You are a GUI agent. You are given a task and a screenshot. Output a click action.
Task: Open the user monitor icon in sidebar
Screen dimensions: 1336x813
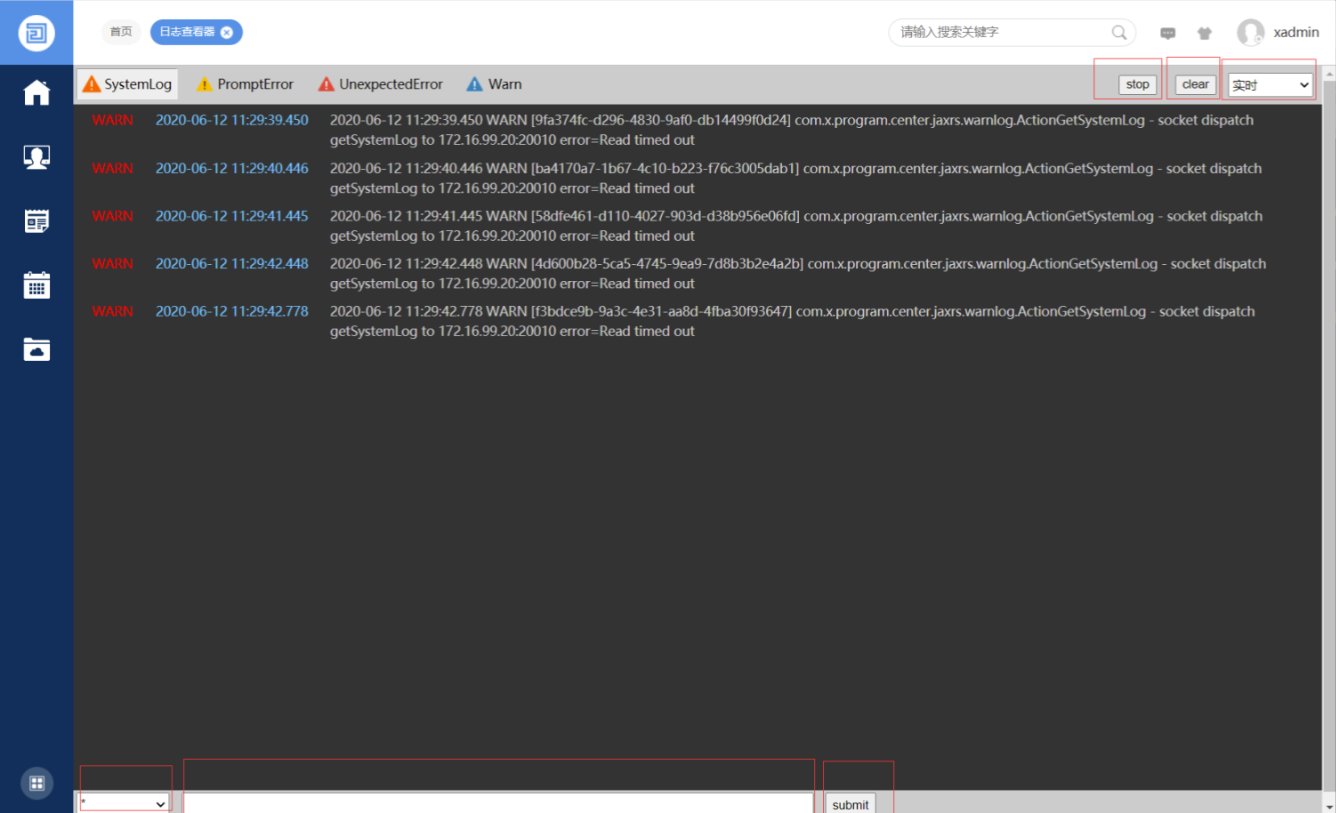tap(37, 157)
